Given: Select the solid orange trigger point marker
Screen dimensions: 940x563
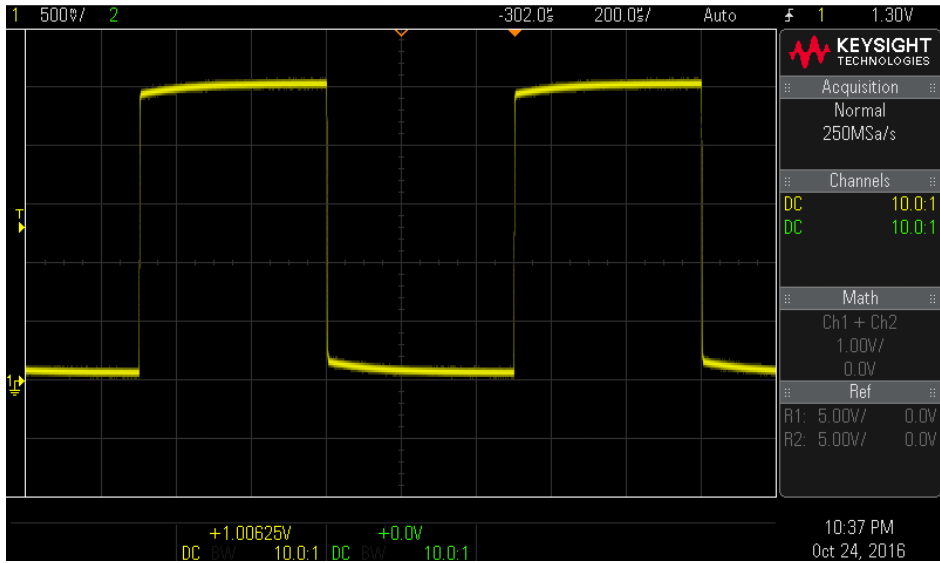Looking at the screenshot, I should point(514,32).
